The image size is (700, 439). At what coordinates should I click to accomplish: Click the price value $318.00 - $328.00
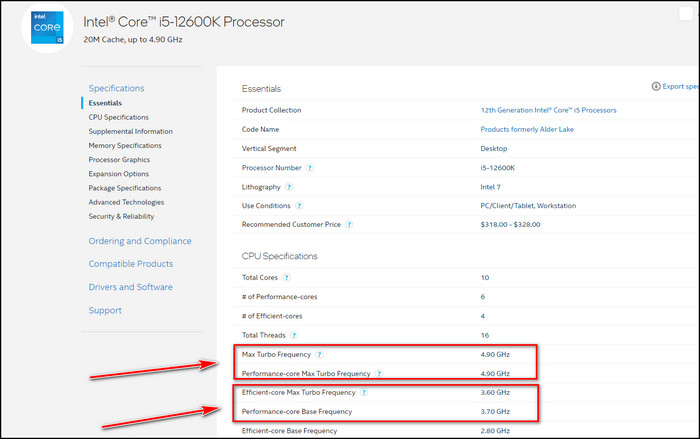click(x=510, y=225)
